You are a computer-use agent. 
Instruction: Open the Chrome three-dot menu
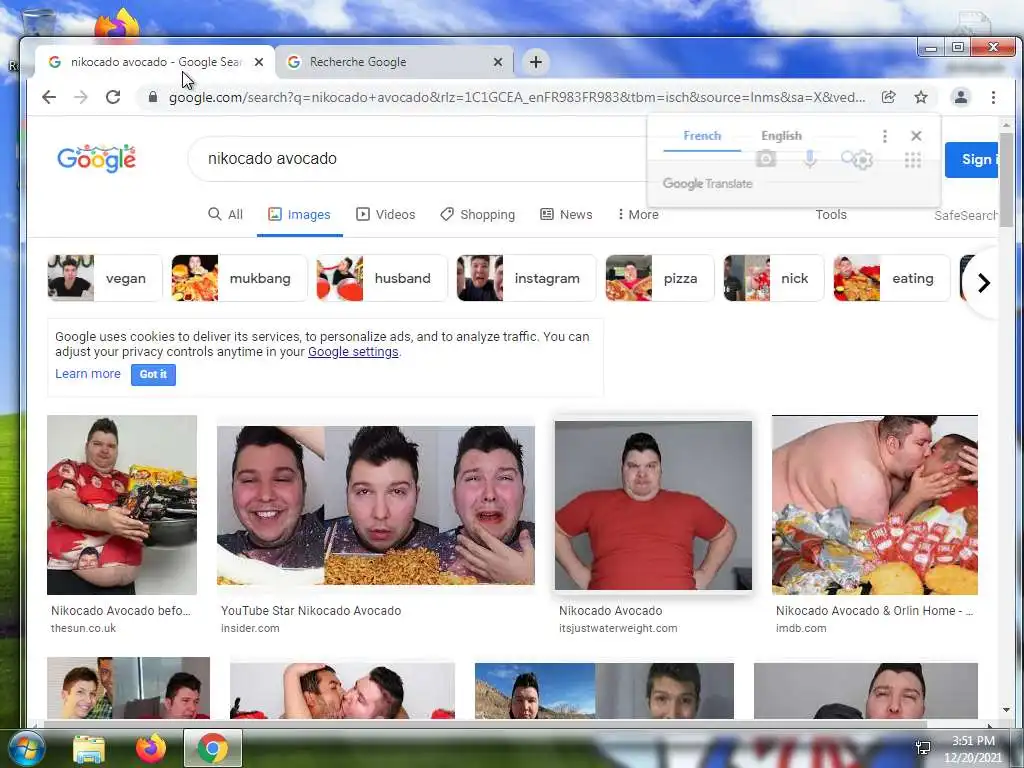[993, 97]
